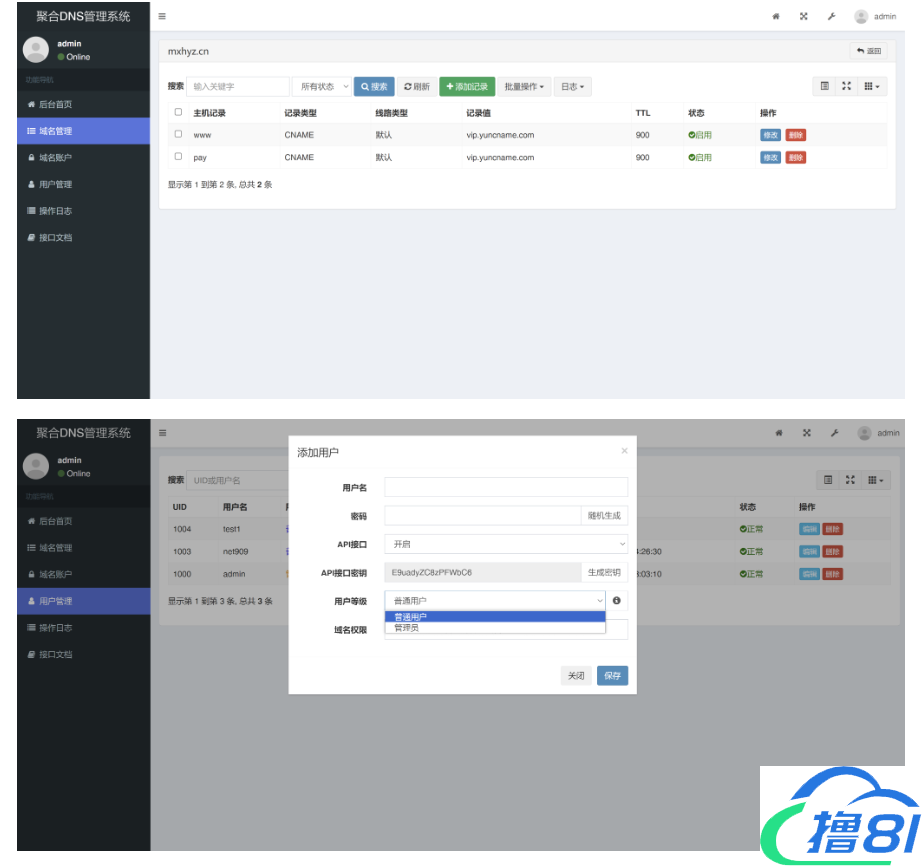Click the wrench icon above the mxhyz.cn panel
Viewport: 922px width, 866px height.
831,17
